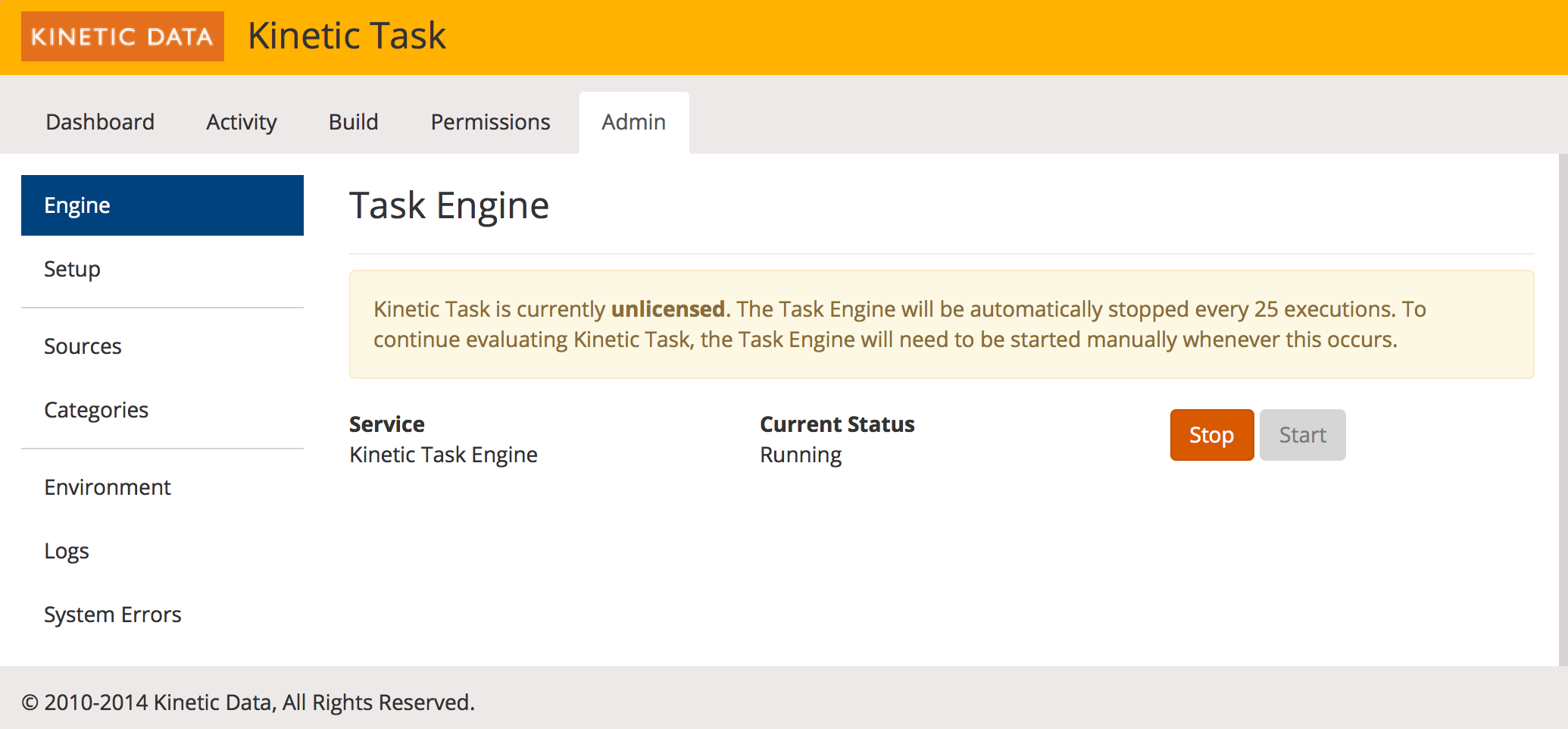
Task: Click the unlicensed warning banner
Action: 941,324
